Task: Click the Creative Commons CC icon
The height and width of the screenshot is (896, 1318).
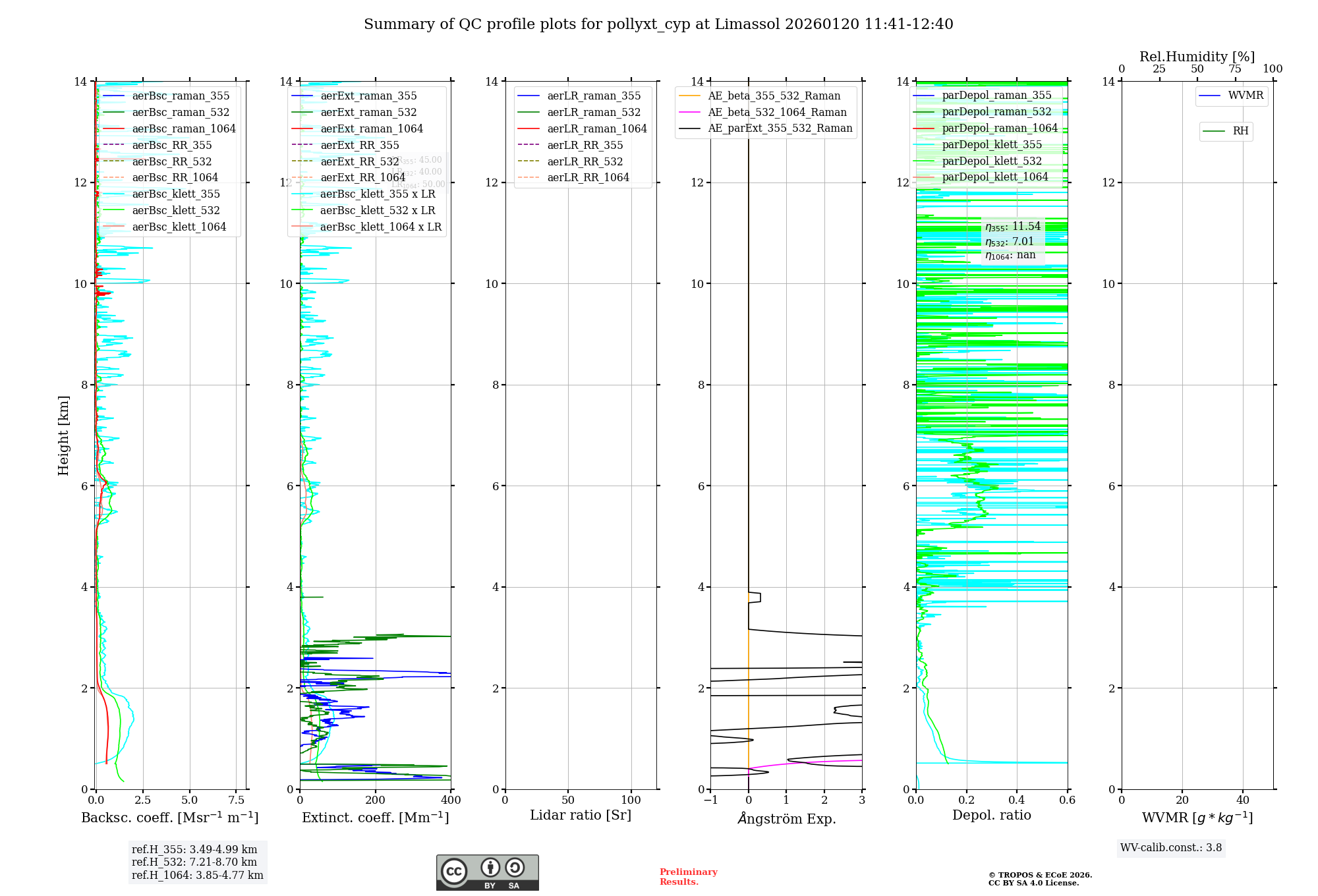Action: 454,871
